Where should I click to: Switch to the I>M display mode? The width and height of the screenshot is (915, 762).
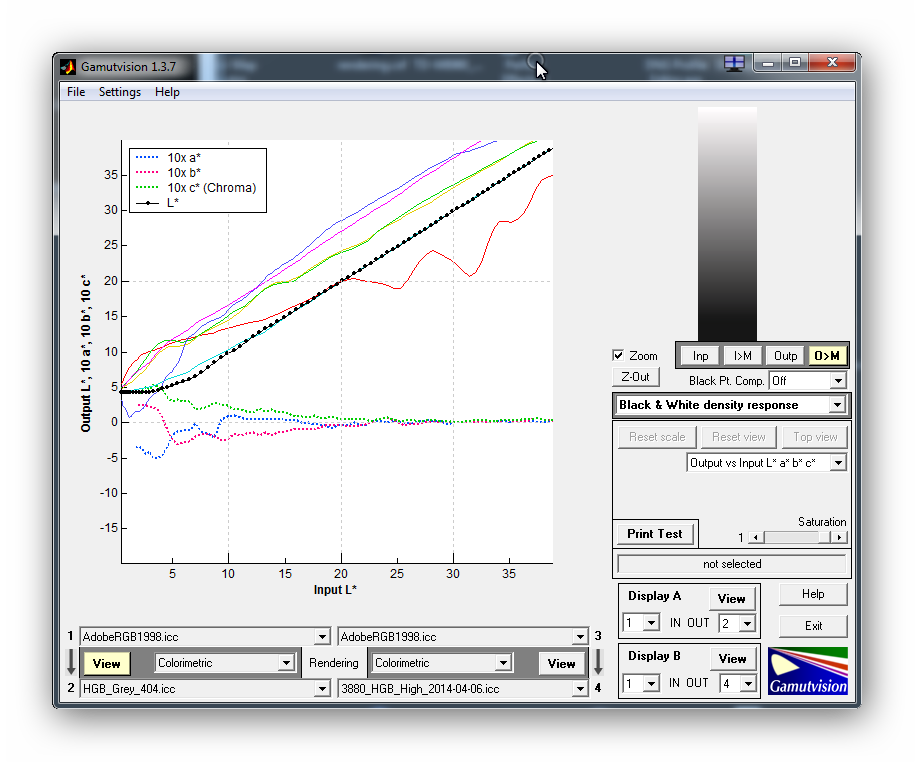tap(743, 356)
